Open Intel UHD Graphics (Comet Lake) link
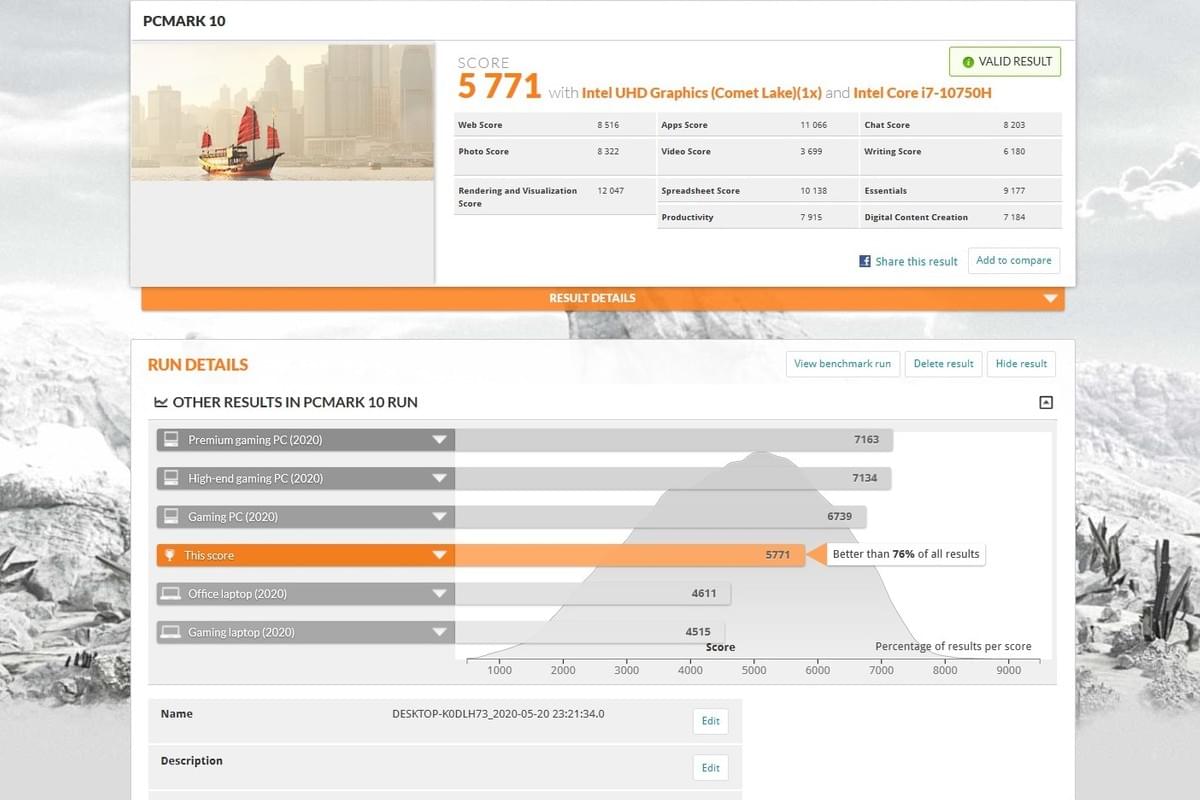 [x=702, y=93]
